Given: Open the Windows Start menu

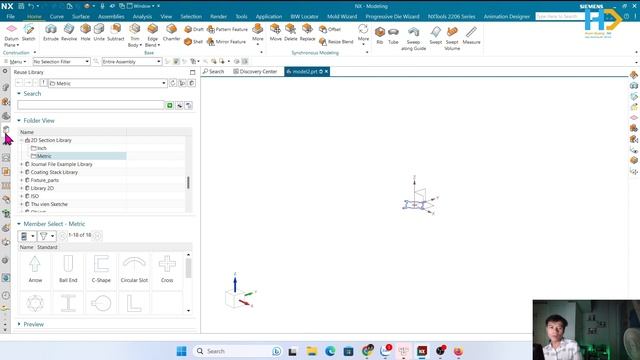Looking at the screenshot, I should 182,351.
